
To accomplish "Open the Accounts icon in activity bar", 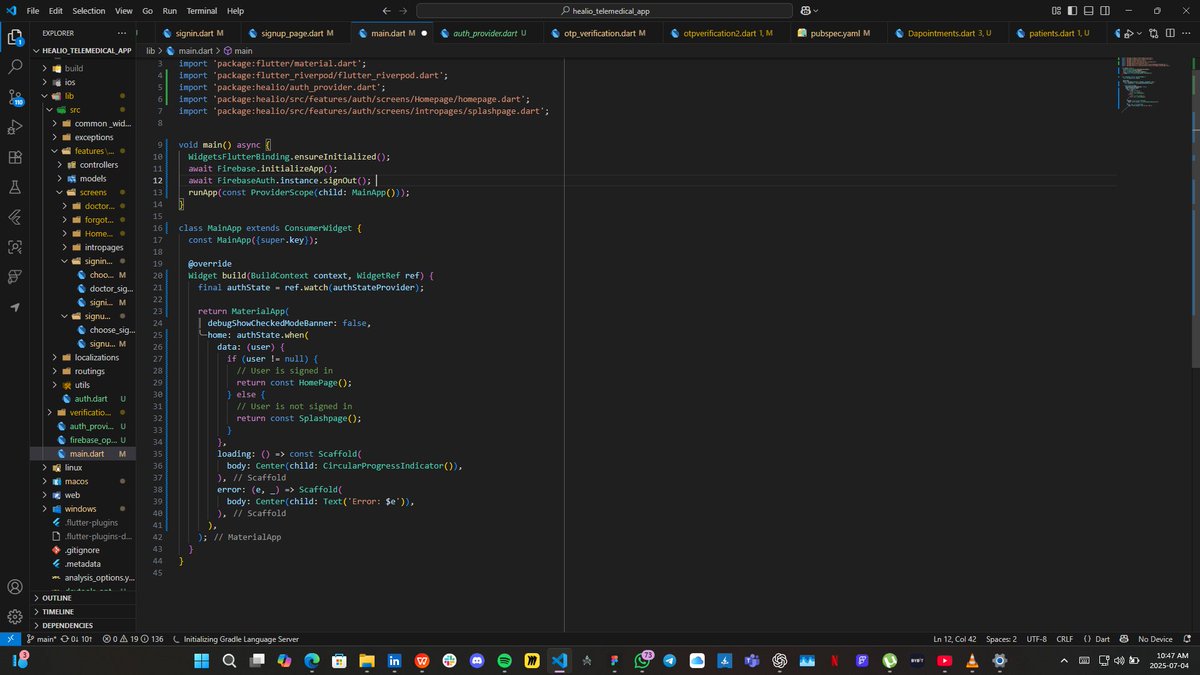I will (x=15, y=587).
